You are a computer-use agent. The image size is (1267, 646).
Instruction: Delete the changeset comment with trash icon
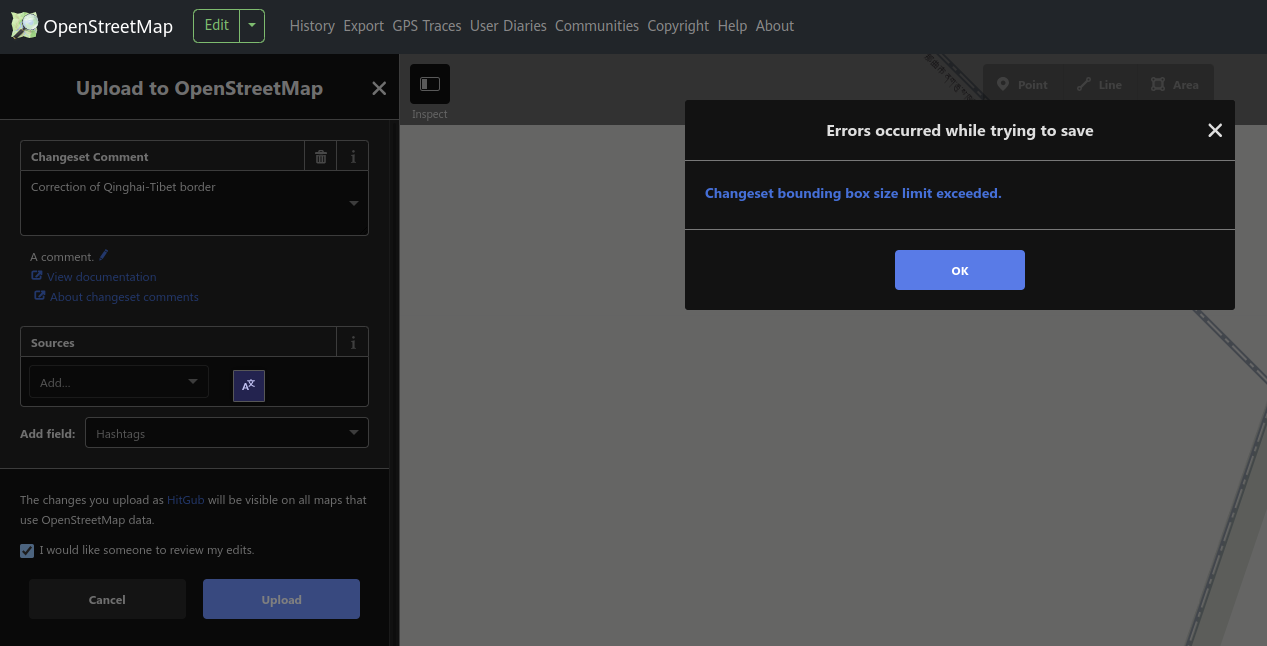coord(321,157)
